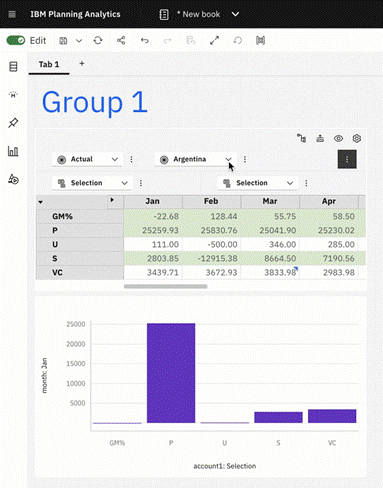Click the purple P bar in chart

pyautogui.click(x=171, y=373)
